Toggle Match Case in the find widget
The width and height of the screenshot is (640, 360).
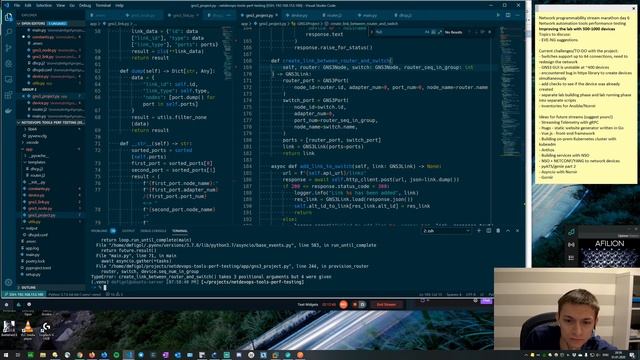click(427, 32)
